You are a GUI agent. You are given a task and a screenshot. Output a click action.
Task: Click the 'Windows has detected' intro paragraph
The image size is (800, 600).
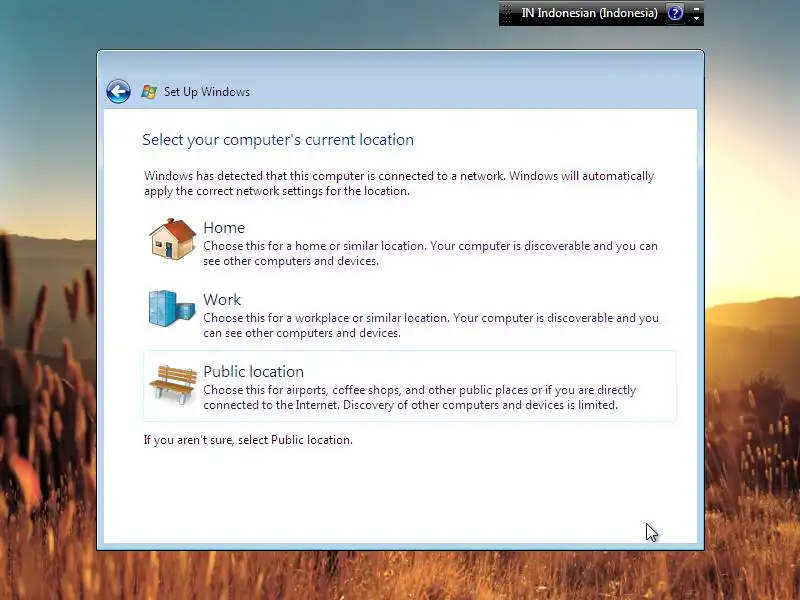click(399, 183)
